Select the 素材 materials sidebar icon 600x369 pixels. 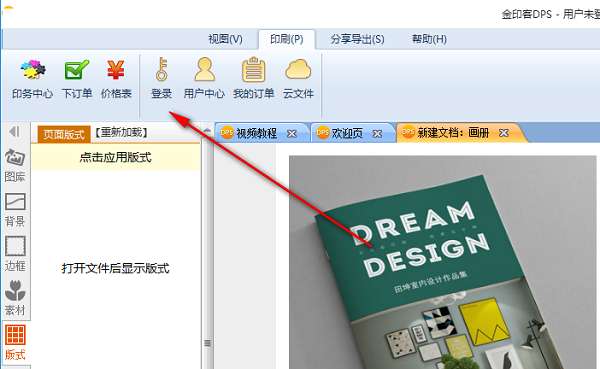(15, 298)
